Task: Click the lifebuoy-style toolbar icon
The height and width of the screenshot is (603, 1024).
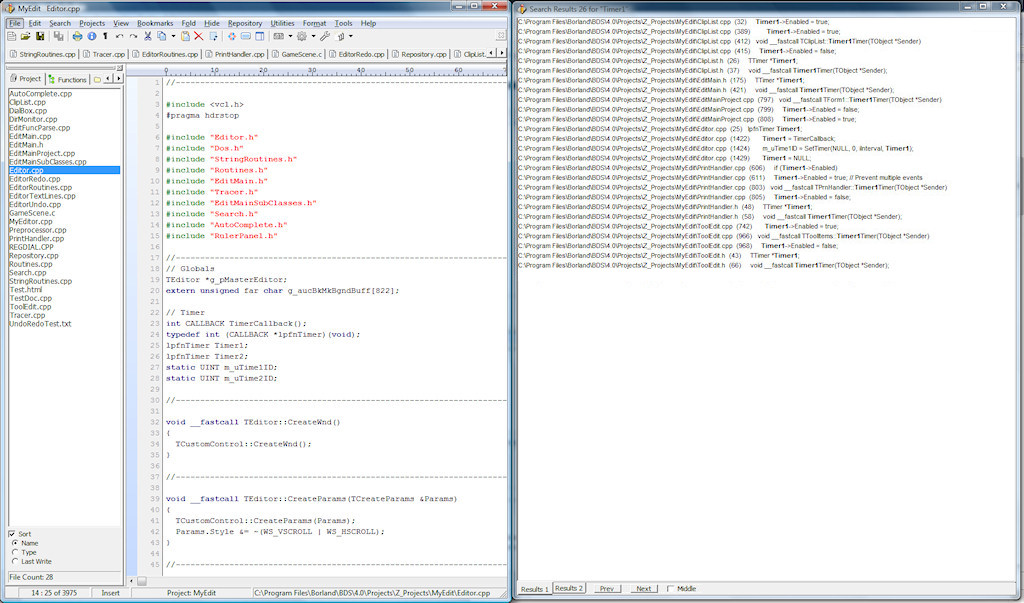Action: (x=232, y=37)
